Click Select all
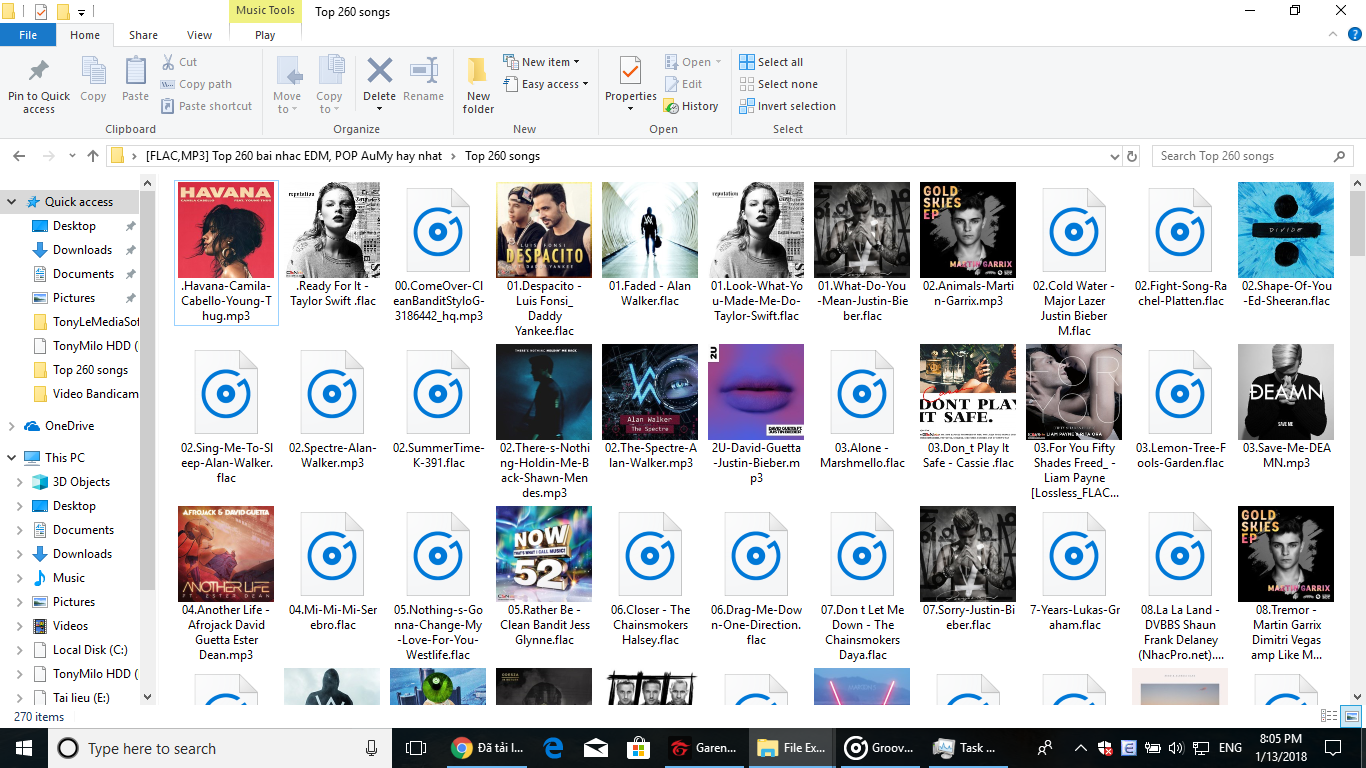This screenshot has width=1366, height=768. 771,62
